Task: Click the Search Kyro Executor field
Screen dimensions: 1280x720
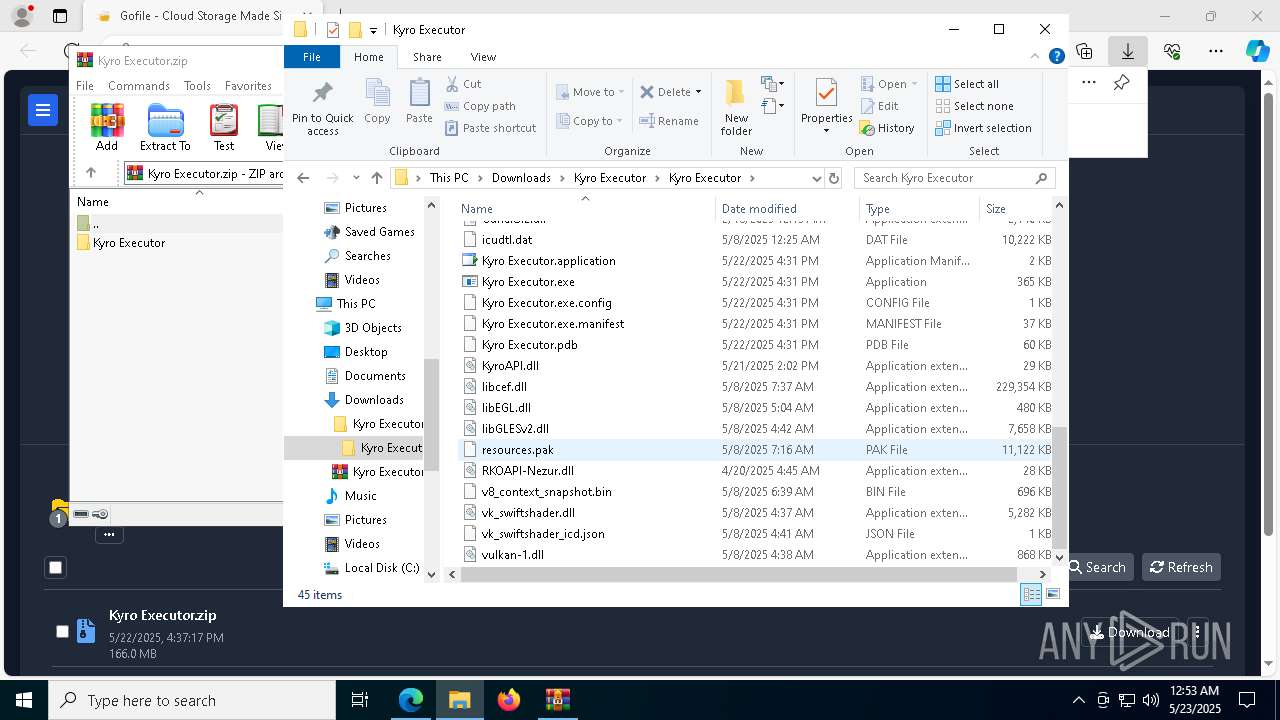Action: (955, 178)
